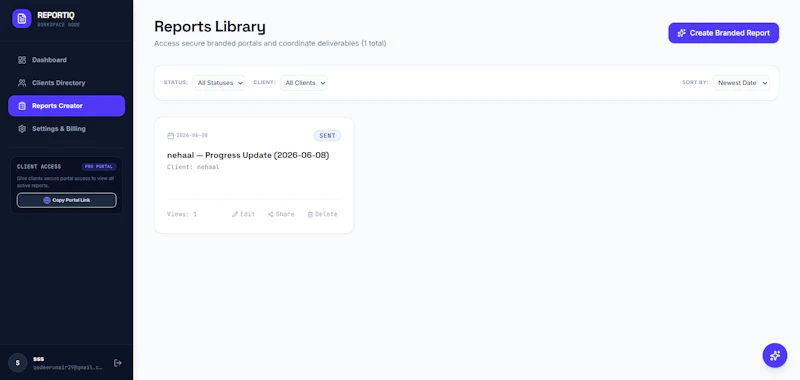Select Reports Creator in sidebar

(66, 106)
